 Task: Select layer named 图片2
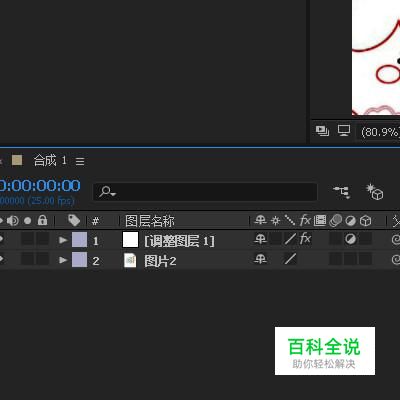[160, 261]
